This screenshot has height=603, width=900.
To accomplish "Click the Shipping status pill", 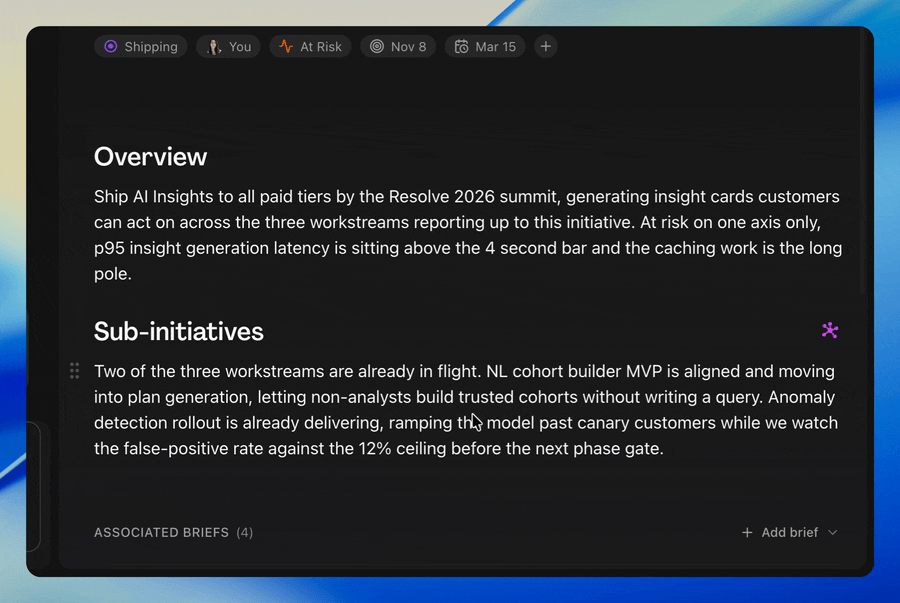I will pos(141,46).
